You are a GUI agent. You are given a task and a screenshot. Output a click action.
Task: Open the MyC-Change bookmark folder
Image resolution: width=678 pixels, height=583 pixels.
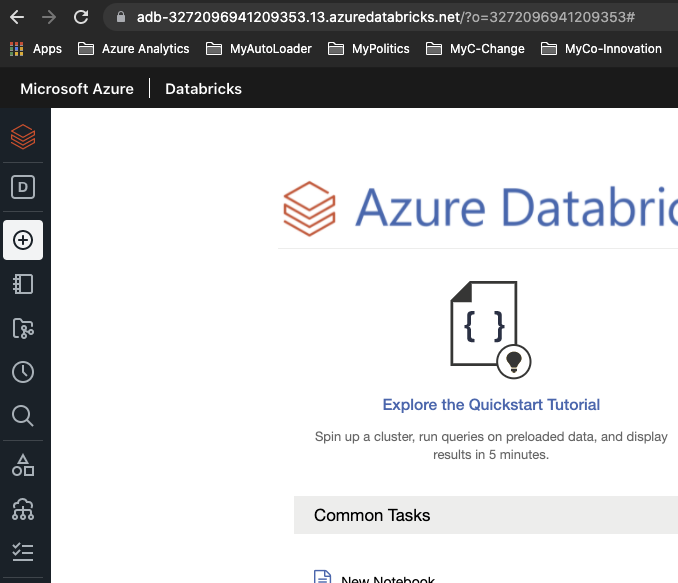pos(475,49)
